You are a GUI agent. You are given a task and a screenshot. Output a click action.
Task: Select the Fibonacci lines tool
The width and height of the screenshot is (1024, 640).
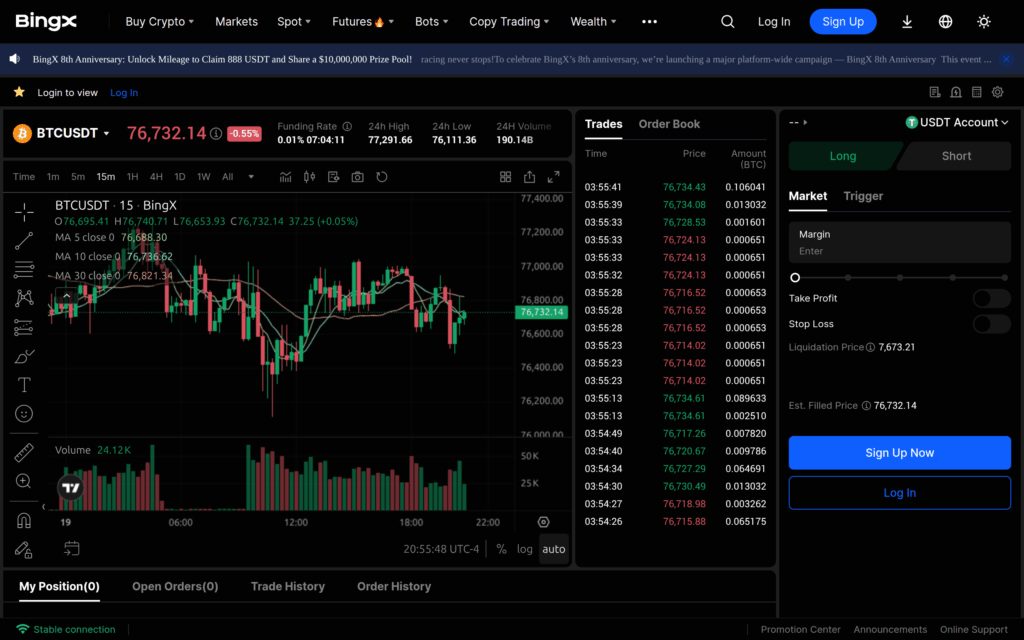point(24,269)
